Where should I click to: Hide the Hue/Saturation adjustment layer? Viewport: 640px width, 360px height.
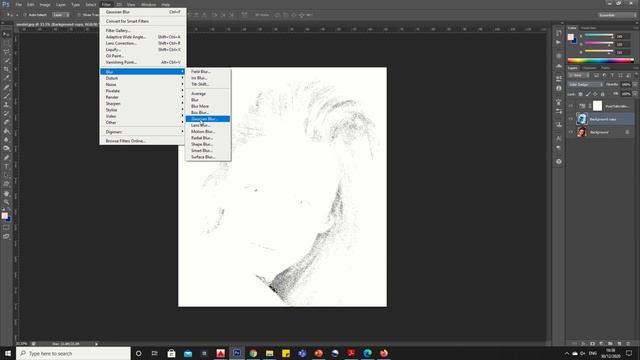pos(571,106)
